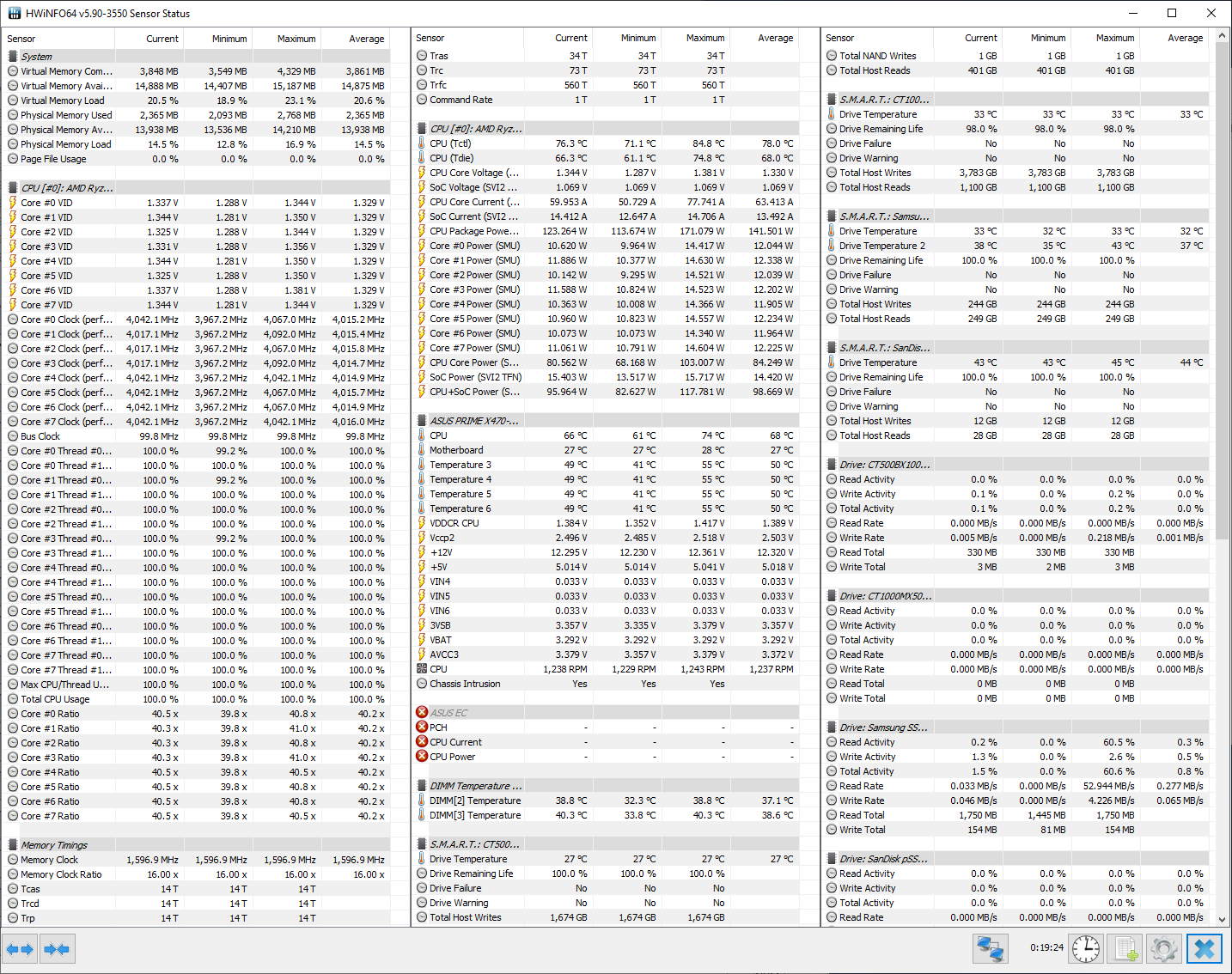Image resolution: width=1232 pixels, height=974 pixels.
Task: Select the Virtual Memory Load row
Action: coord(197,100)
